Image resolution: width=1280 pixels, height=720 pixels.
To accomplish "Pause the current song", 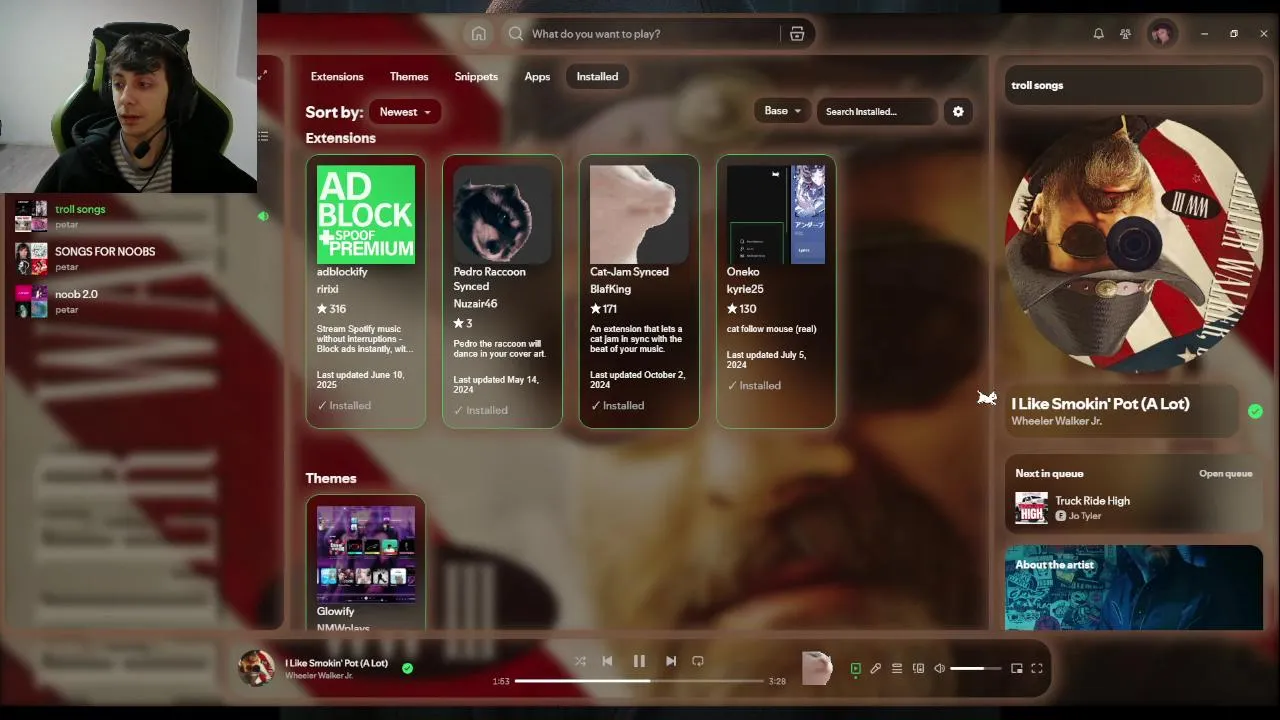I will click(x=639, y=661).
